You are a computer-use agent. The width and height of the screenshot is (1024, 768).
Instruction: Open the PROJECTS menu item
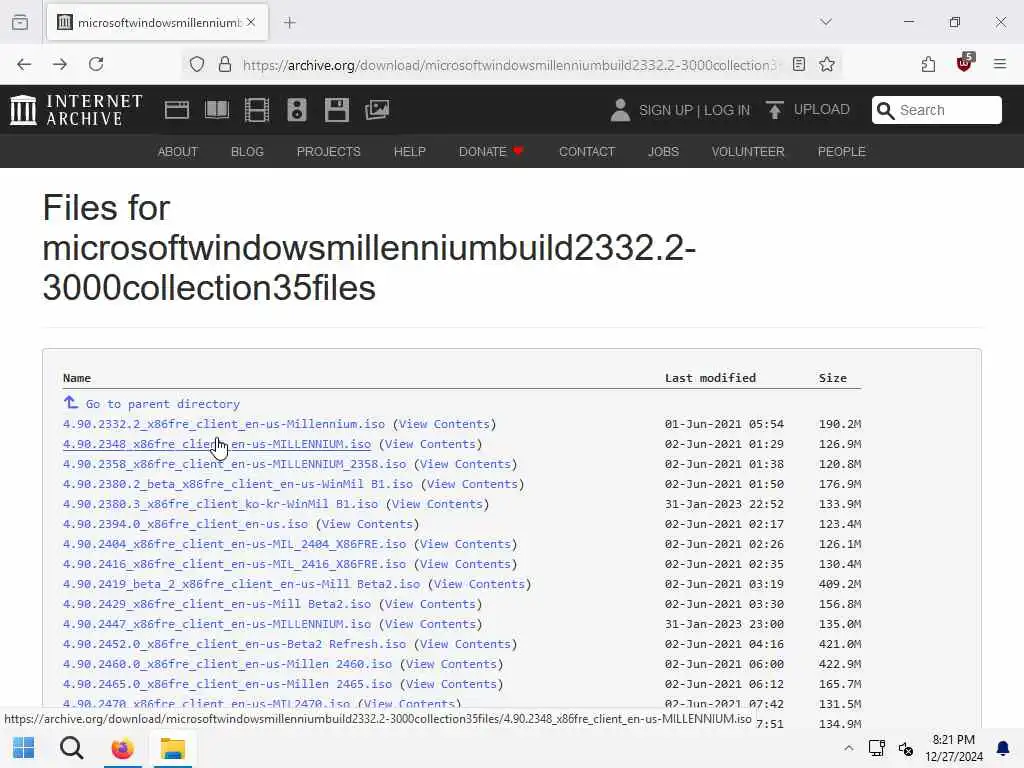click(x=328, y=152)
